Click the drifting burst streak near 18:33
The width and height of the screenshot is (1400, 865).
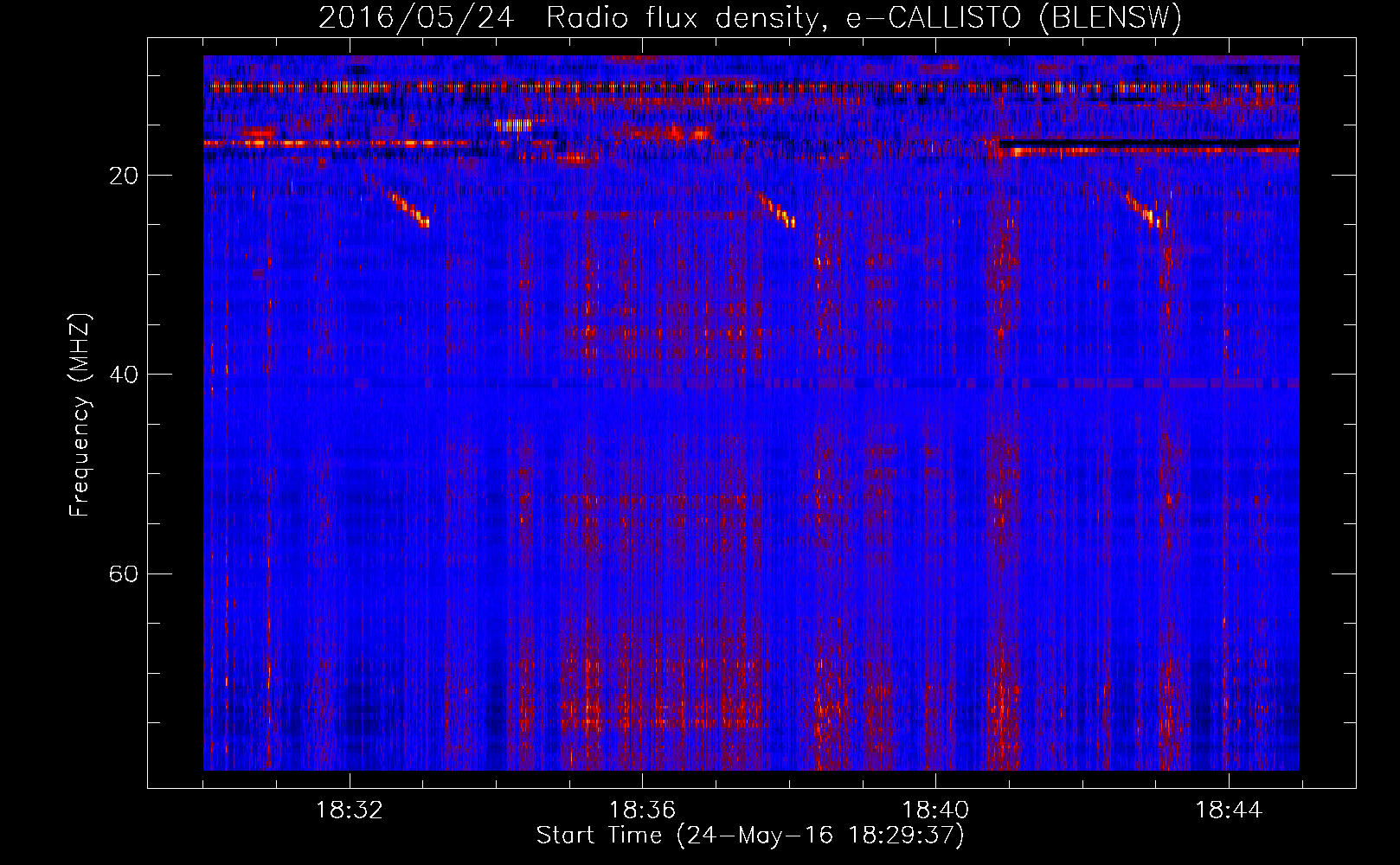[408, 209]
